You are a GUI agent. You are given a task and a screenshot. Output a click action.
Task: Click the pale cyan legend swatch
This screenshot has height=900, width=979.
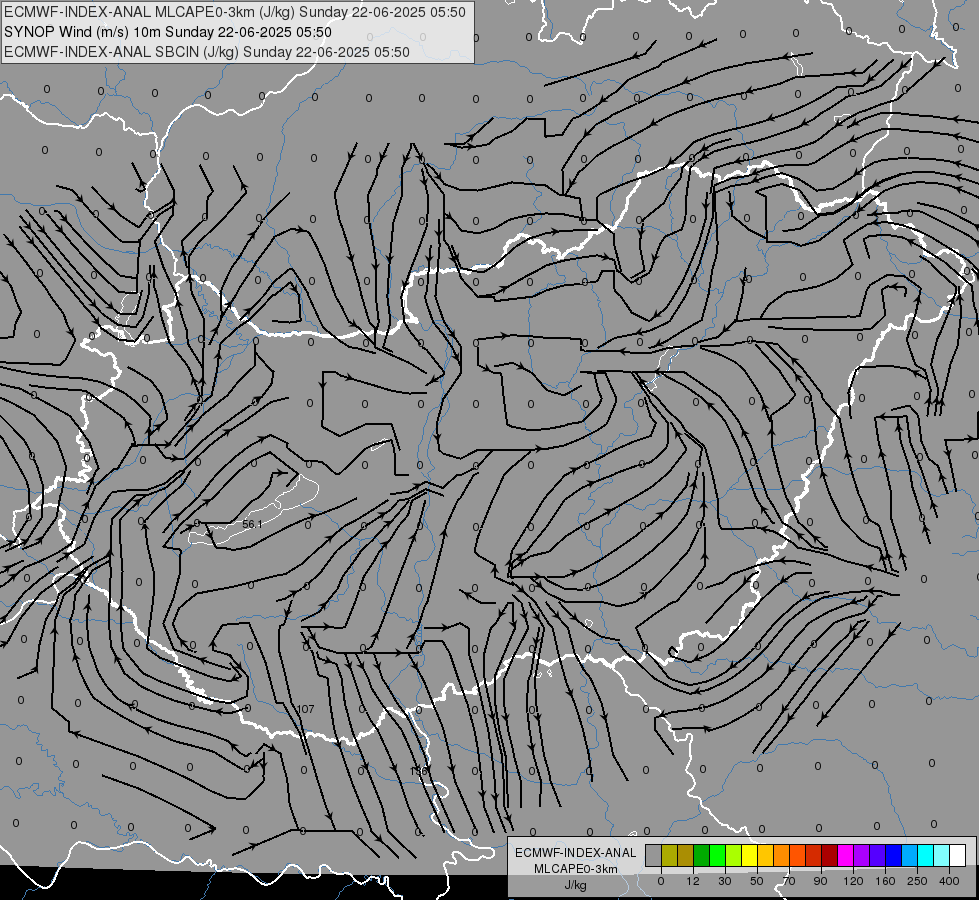point(942,855)
